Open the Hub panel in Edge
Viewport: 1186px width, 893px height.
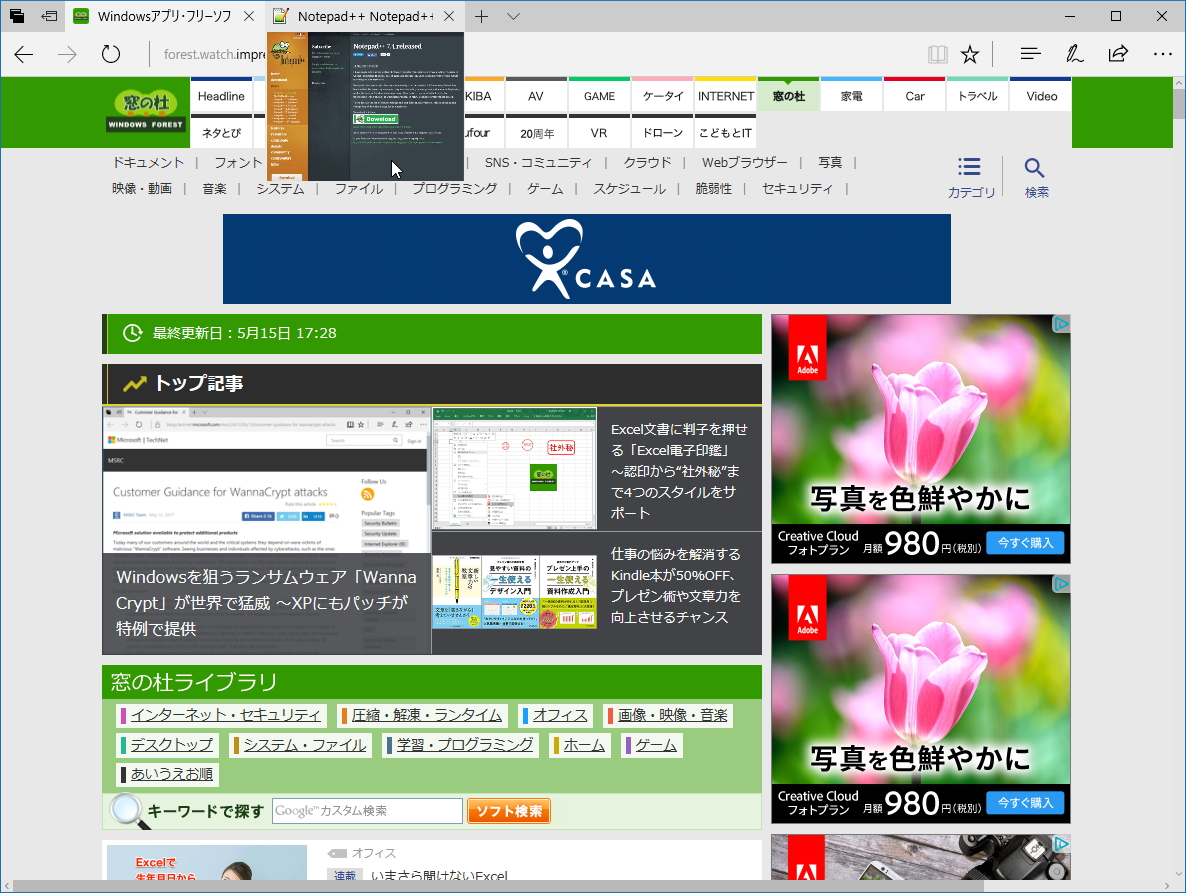coord(1030,53)
